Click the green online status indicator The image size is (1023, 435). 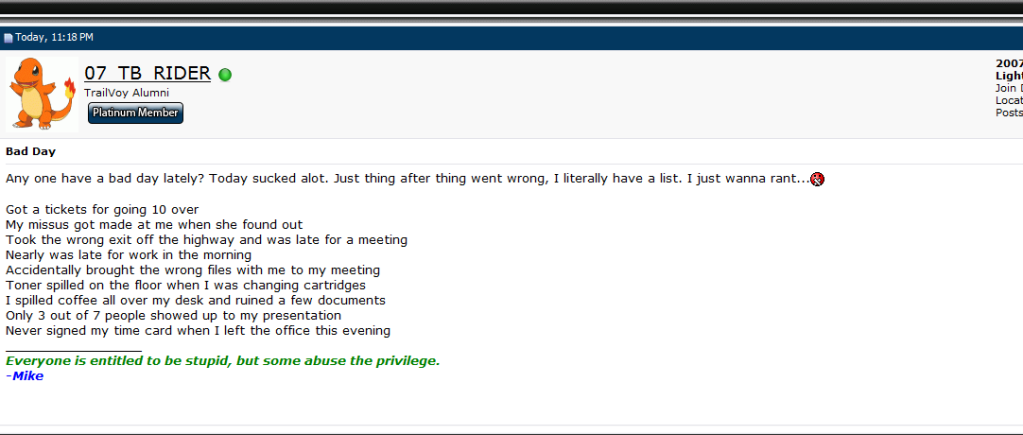point(225,74)
